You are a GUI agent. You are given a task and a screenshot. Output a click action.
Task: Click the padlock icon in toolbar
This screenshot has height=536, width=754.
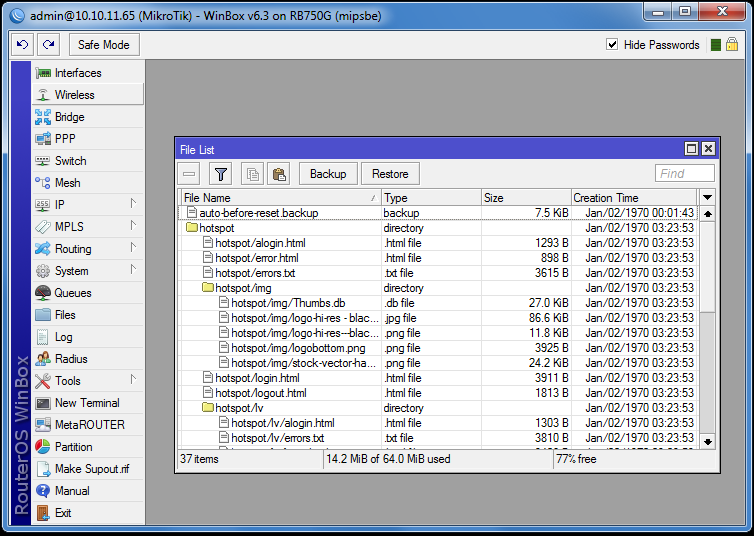[732, 45]
